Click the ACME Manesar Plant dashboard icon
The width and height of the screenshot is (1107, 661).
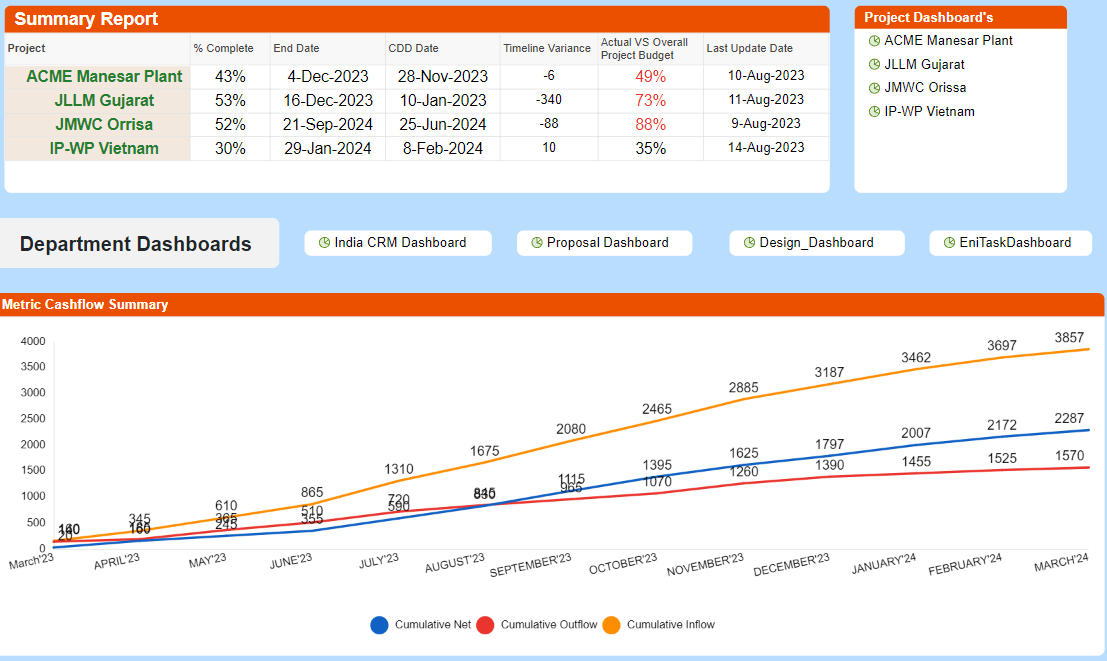coord(874,41)
